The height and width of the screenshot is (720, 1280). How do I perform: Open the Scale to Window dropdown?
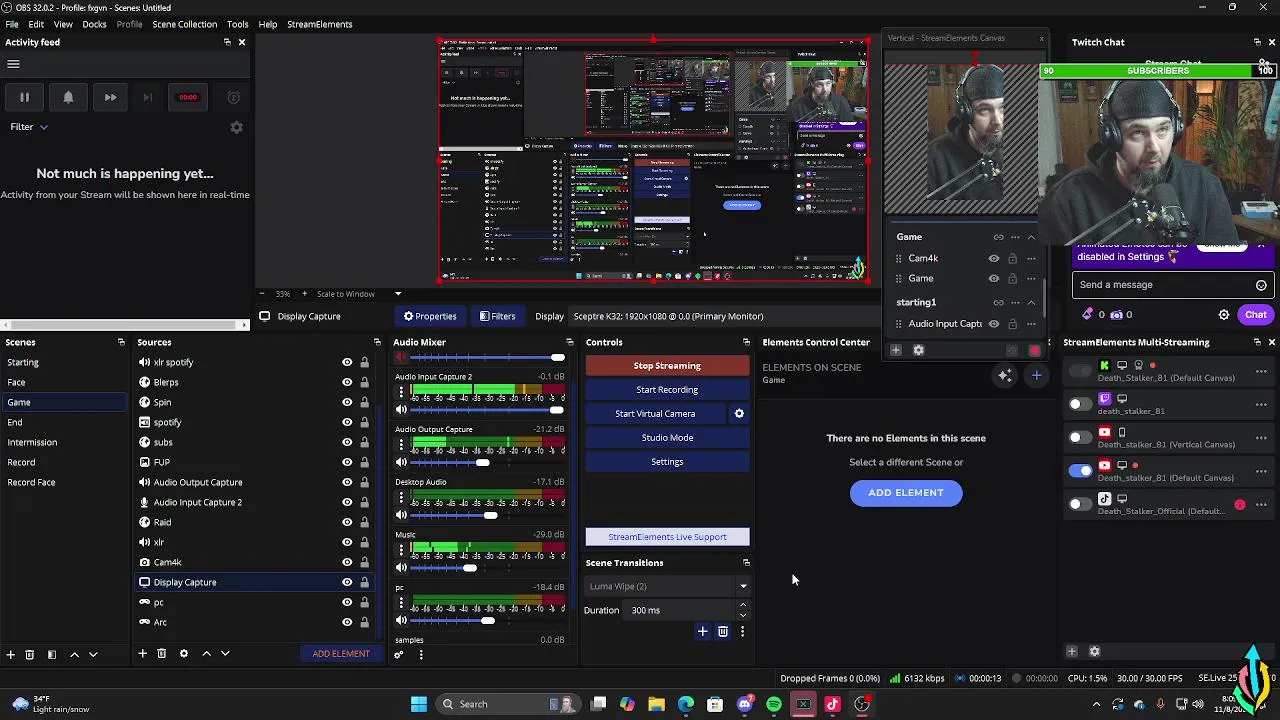click(x=398, y=294)
